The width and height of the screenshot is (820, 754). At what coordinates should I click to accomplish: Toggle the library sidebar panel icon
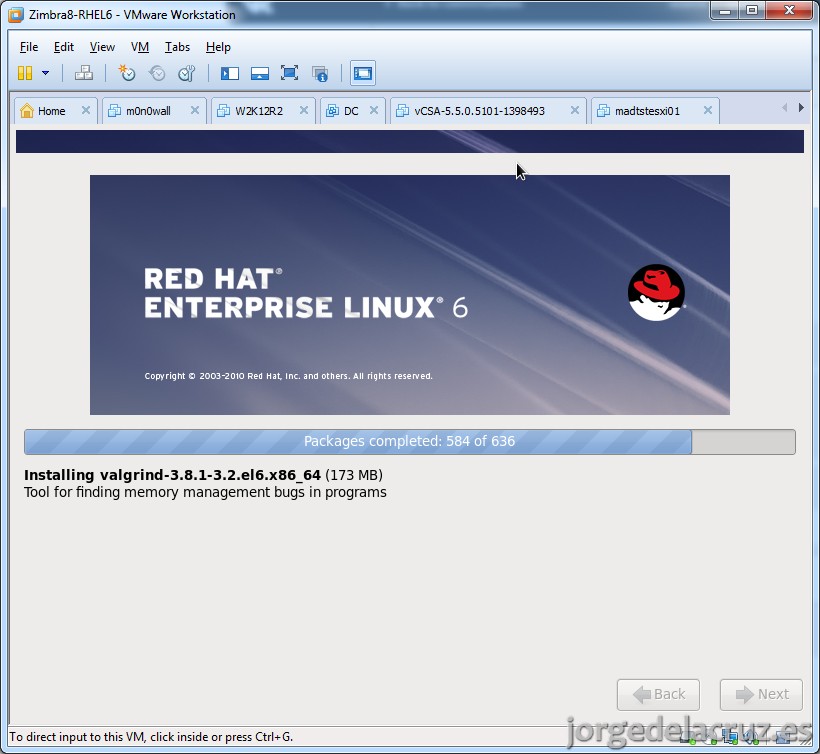[x=230, y=73]
